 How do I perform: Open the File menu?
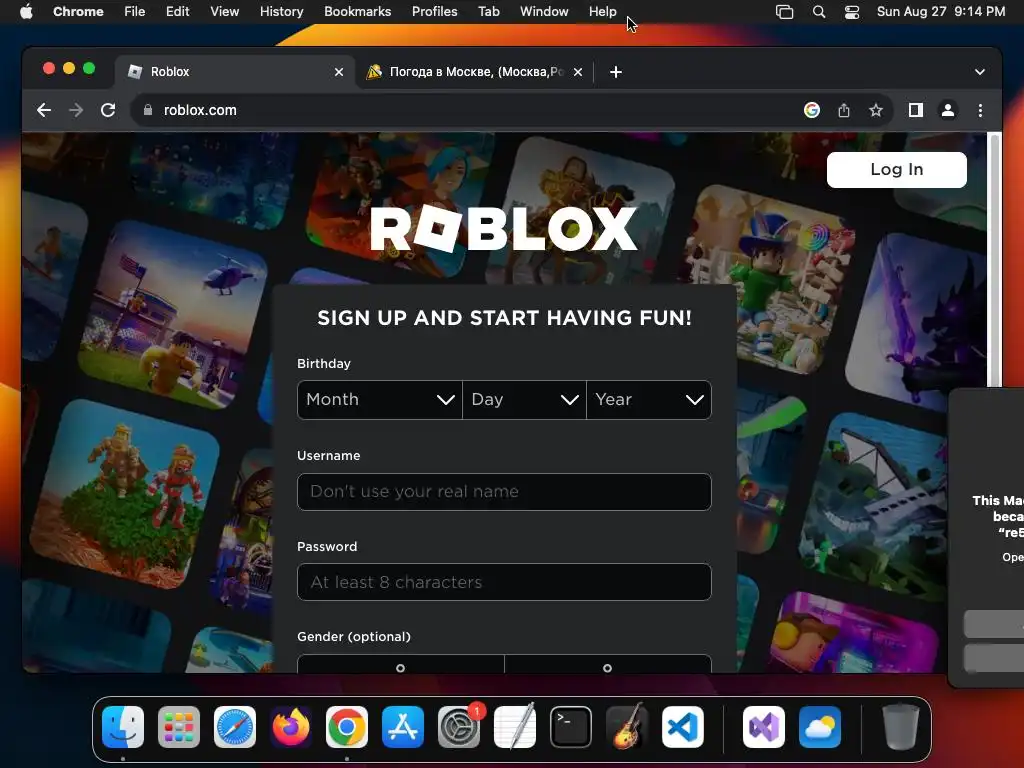pos(135,12)
